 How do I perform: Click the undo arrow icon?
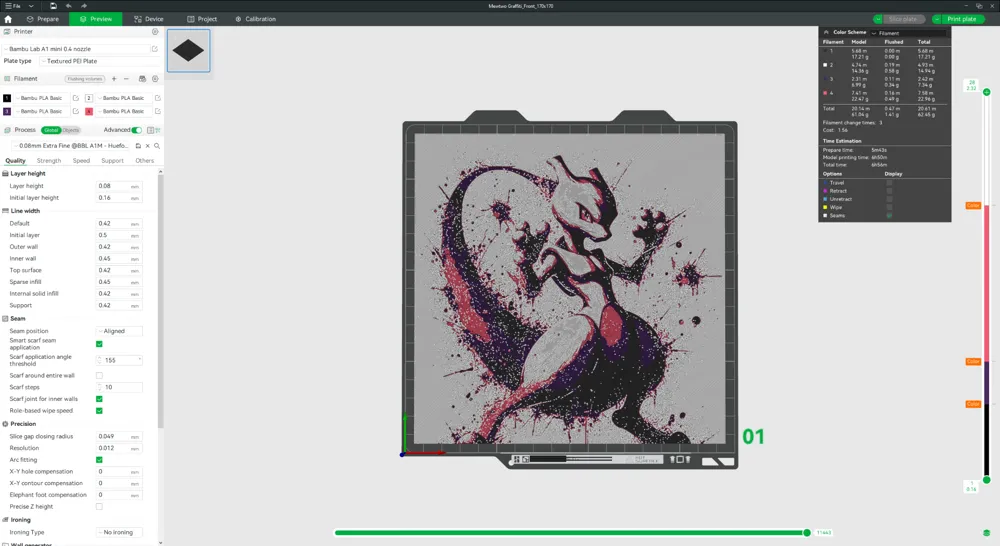coord(68,6)
